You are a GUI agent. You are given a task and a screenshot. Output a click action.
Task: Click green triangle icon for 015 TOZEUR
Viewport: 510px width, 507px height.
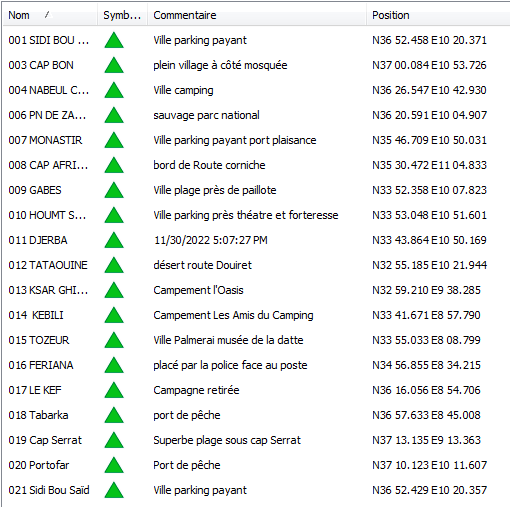tap(114, 340)
